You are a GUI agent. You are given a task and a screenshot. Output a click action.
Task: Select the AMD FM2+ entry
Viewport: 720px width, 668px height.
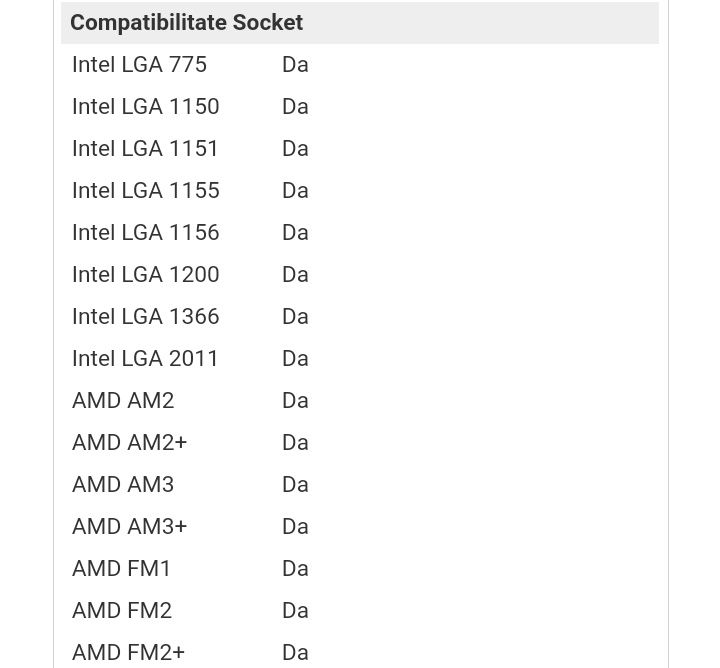pos(128,652)
